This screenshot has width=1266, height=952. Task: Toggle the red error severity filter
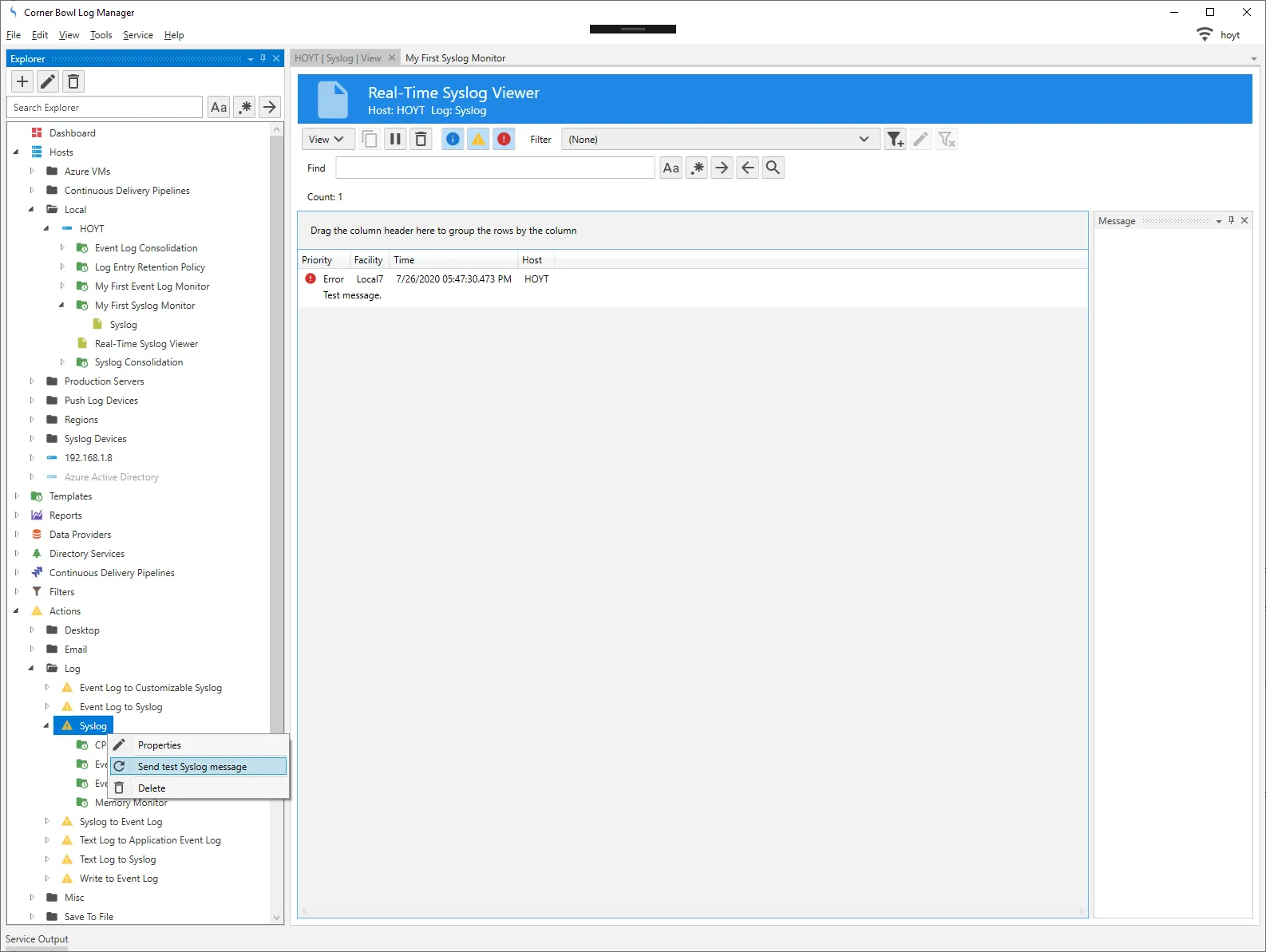tap(504, 139)
